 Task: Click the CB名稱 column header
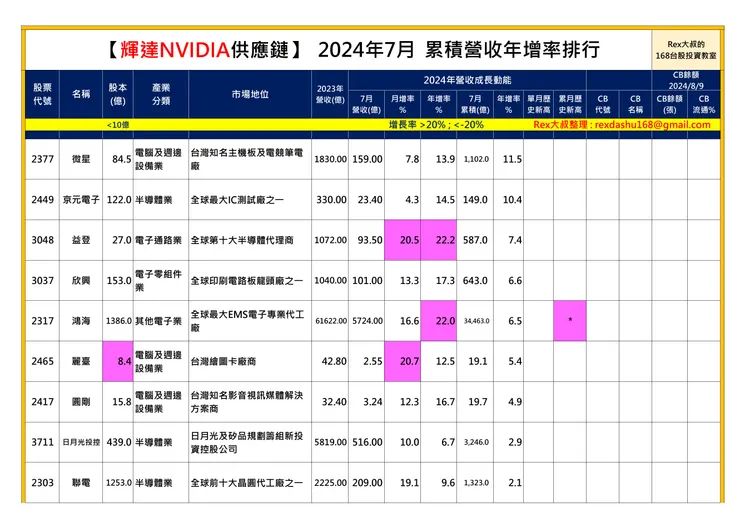pos(635,104)
